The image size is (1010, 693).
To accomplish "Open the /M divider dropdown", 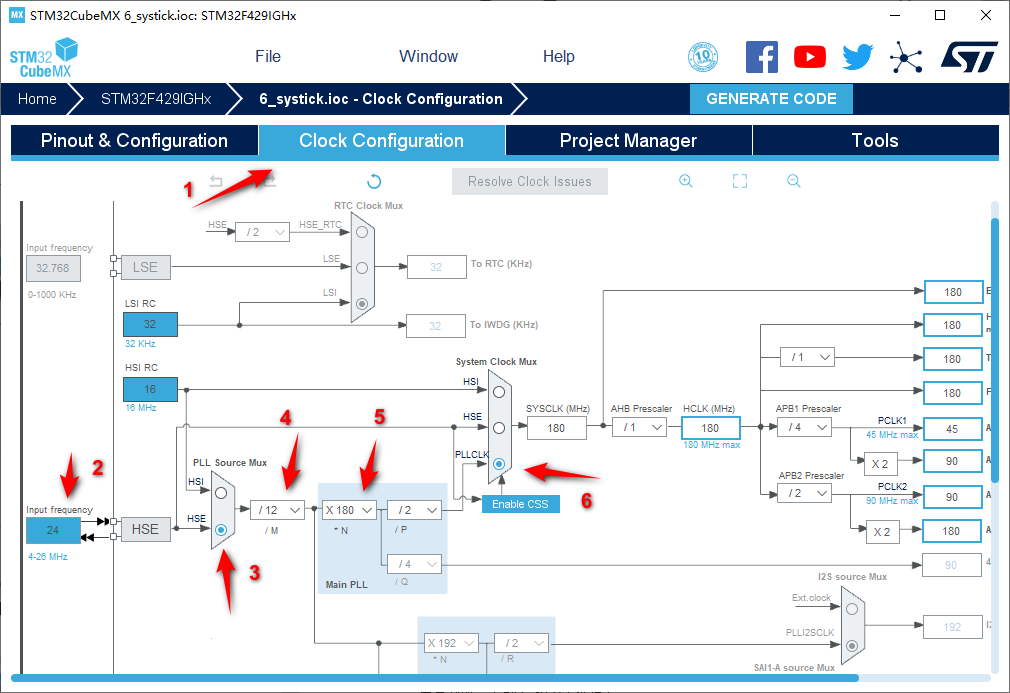I will click(277, 510).
